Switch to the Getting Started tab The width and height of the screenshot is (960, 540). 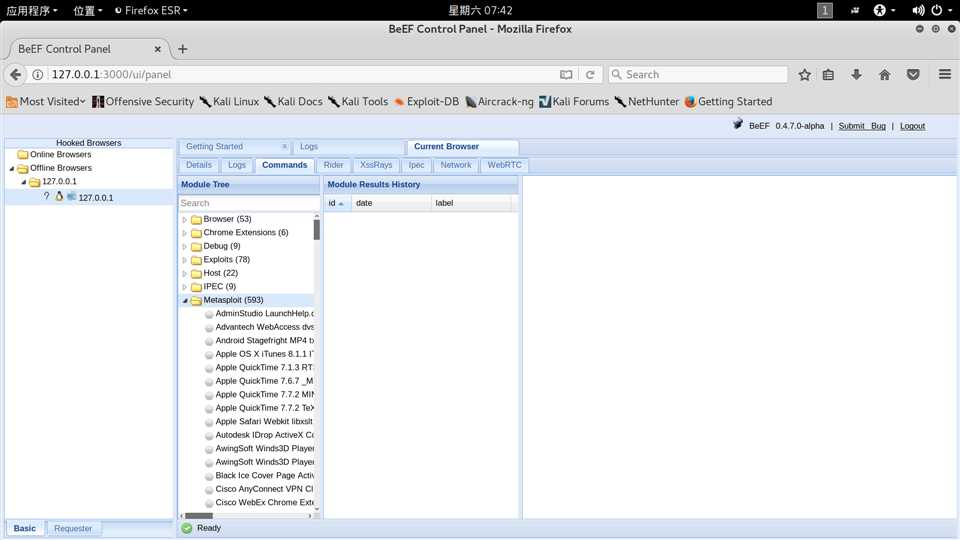(214, 146)
